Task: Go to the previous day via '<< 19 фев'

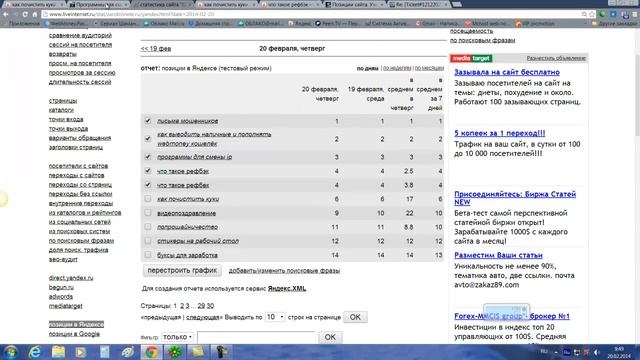Action: tap(156, 49)
